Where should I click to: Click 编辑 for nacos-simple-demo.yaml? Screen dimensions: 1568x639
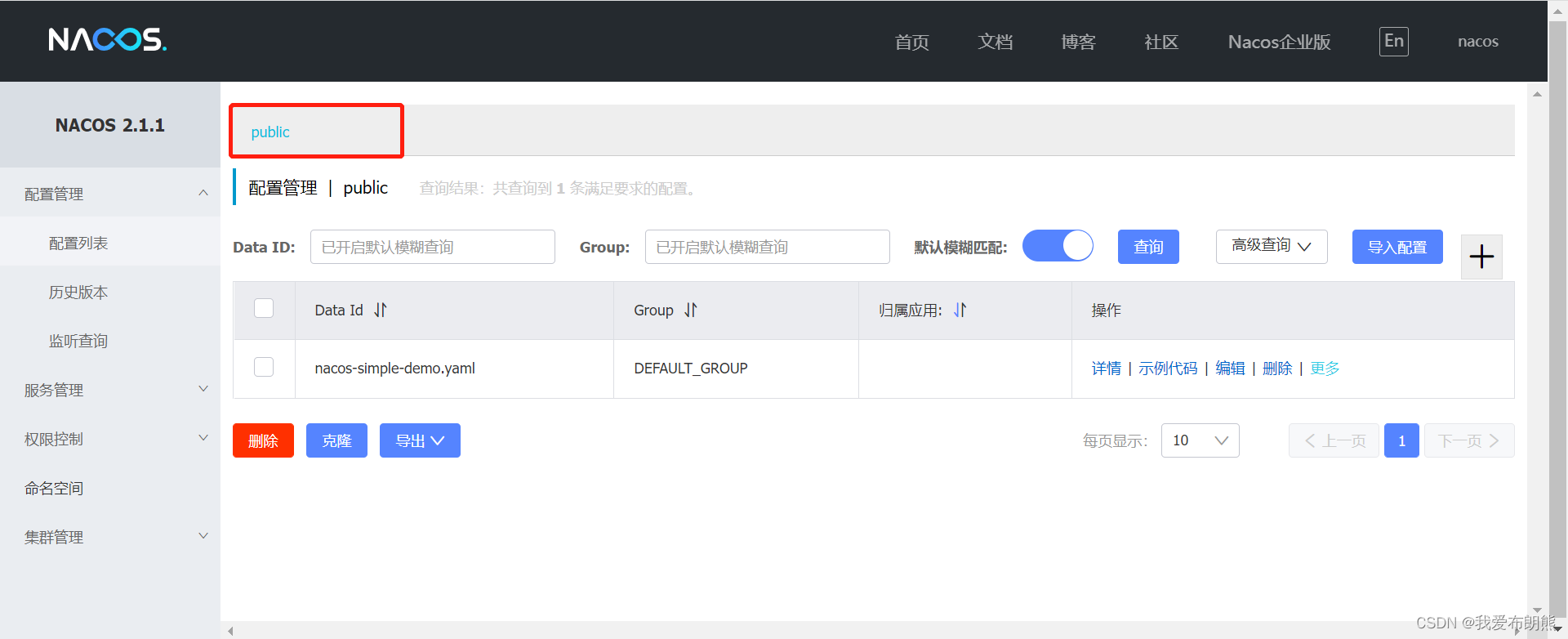1230,369
